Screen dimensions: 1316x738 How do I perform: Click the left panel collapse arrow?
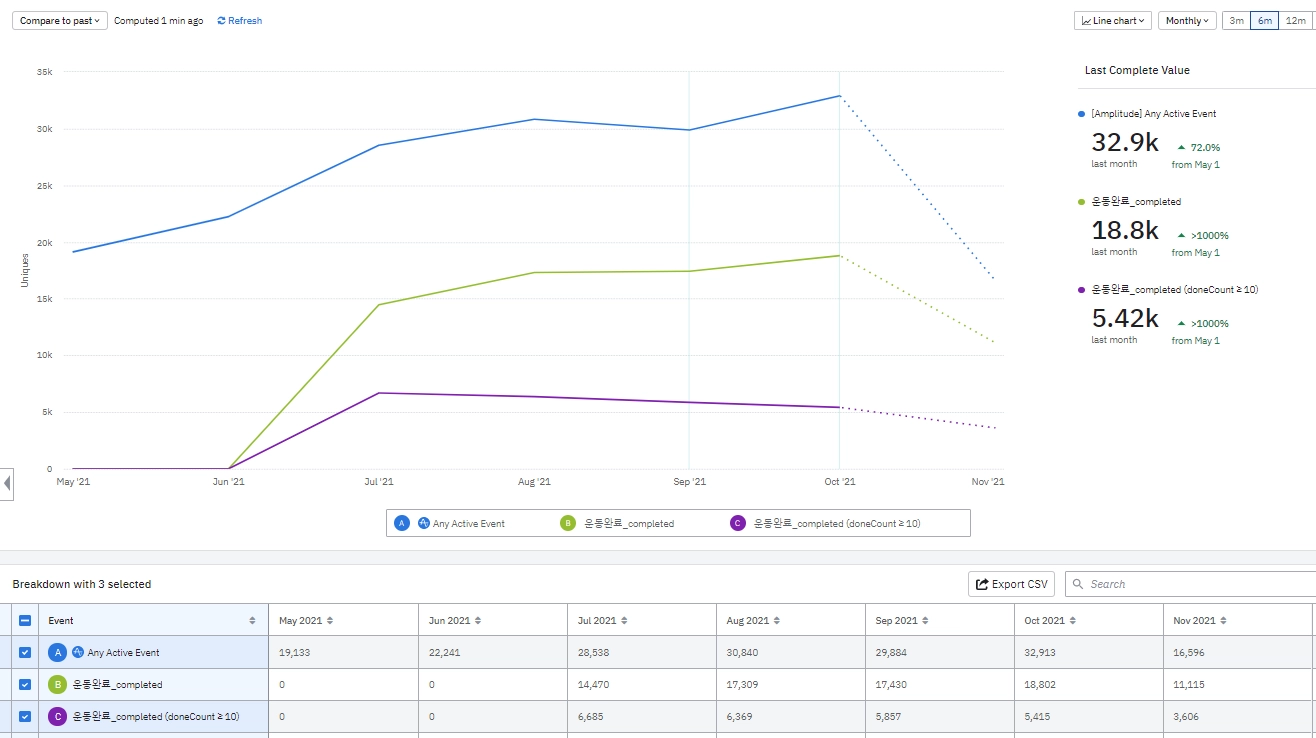7,484
